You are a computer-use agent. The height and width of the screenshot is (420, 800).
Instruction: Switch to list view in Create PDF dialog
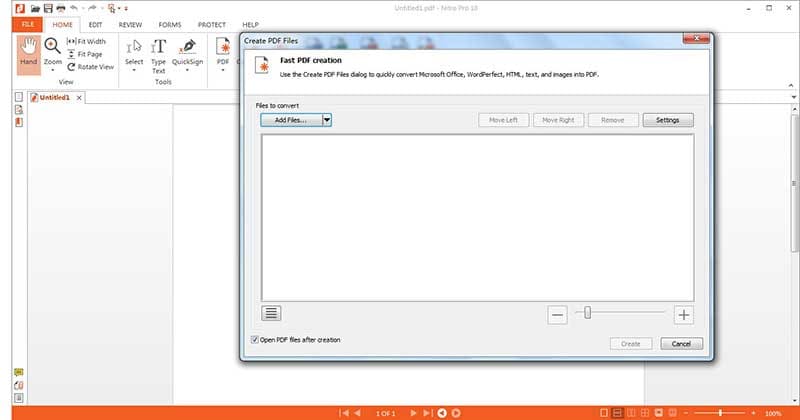point(271,313)
